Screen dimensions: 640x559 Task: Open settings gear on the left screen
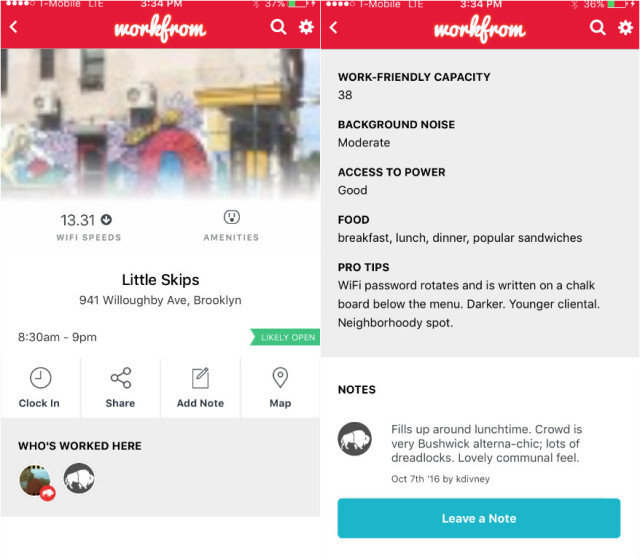click(x=306, y=27)
